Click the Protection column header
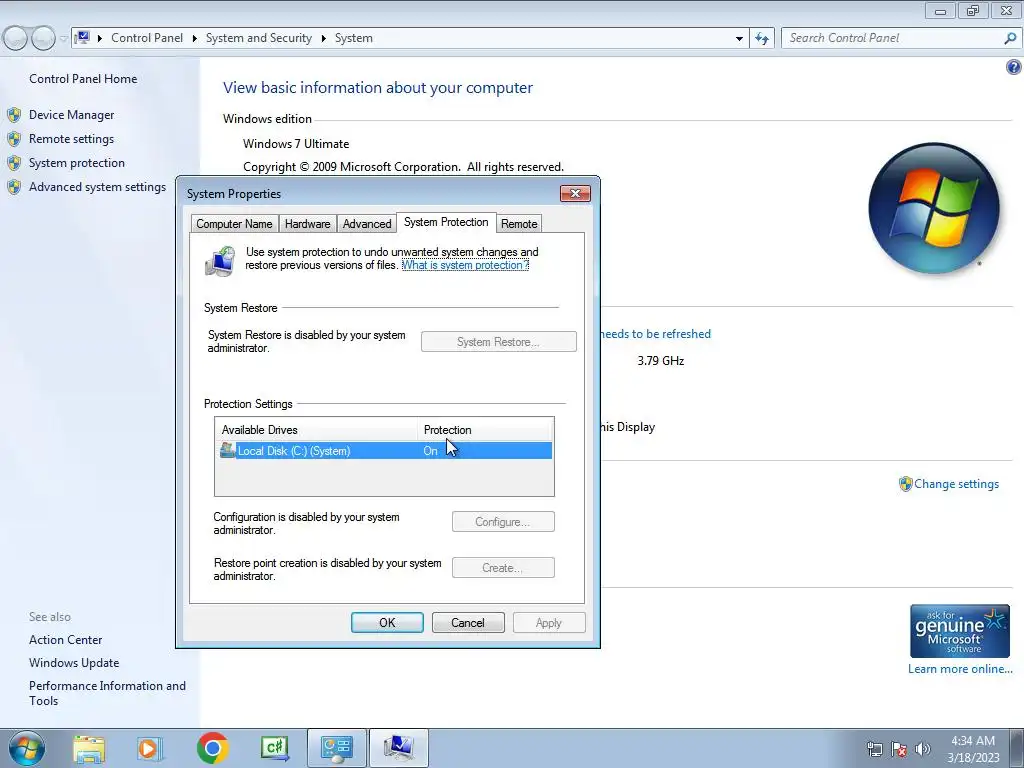 tap(485, 430)
